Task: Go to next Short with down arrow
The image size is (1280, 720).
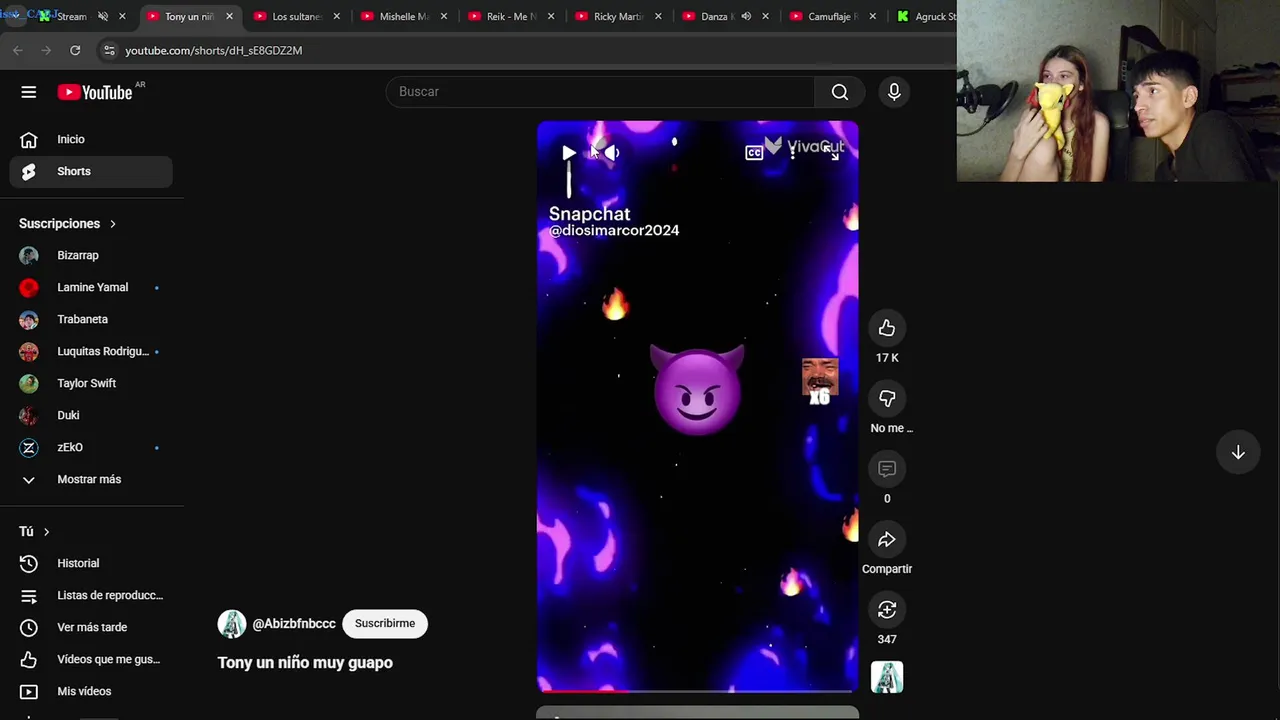Action: pos(1238,452)
